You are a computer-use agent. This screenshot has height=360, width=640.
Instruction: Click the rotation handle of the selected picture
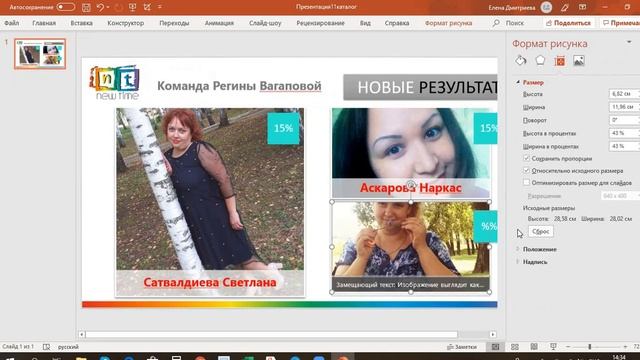[x=411, y=185]
